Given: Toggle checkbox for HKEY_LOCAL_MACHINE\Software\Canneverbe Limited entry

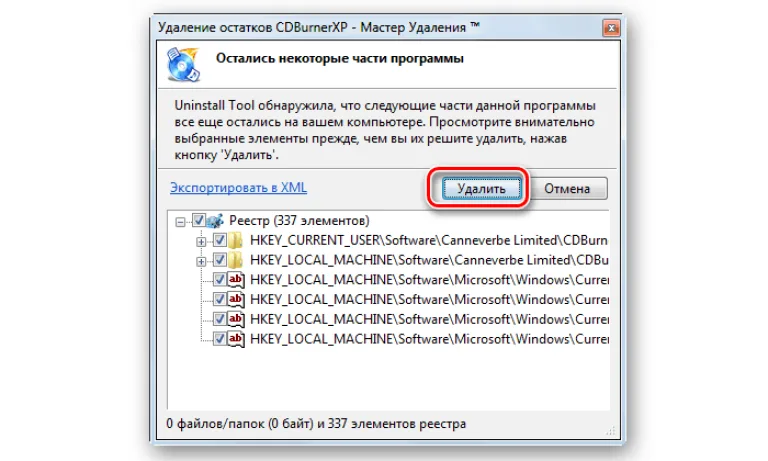Looking at the screenshot, I should pos(219,260).
